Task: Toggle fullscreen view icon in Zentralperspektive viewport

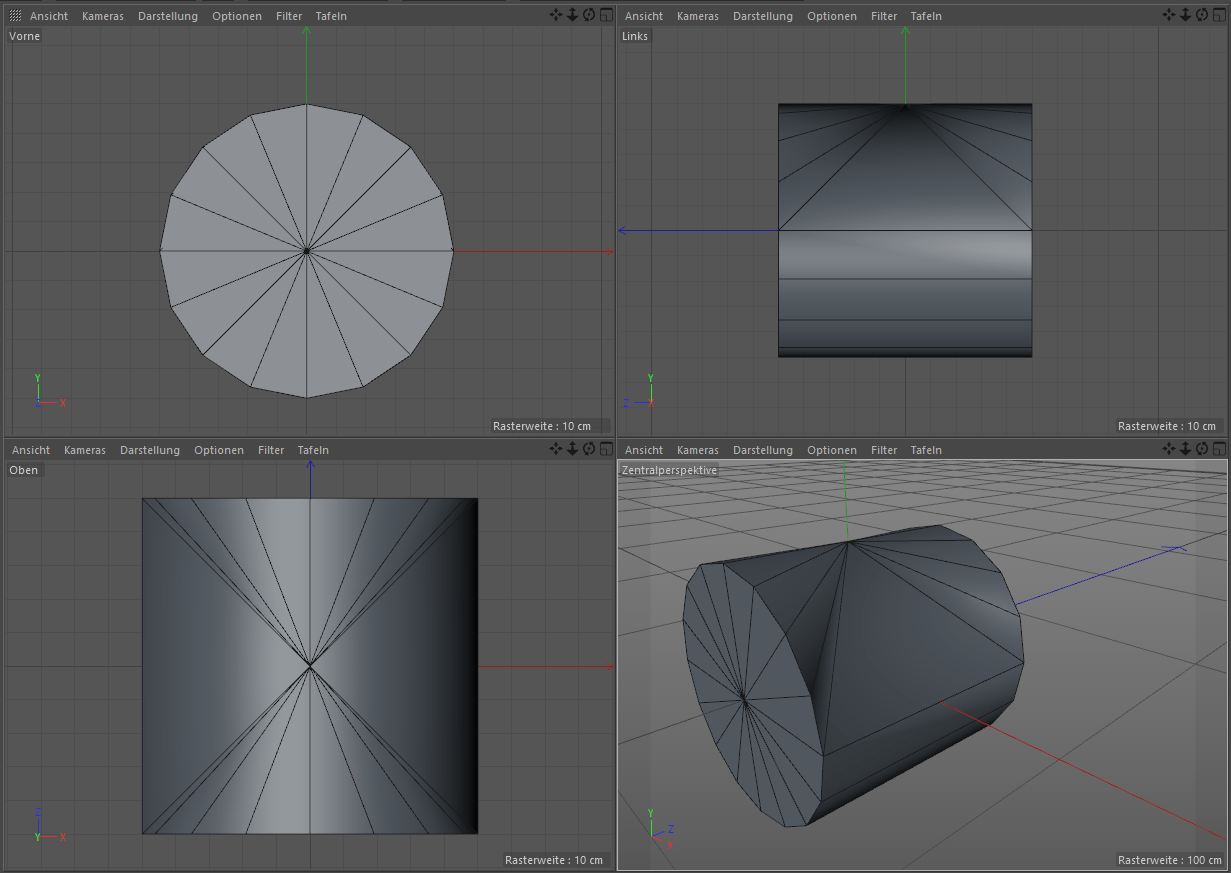Action: (1218, 449)
